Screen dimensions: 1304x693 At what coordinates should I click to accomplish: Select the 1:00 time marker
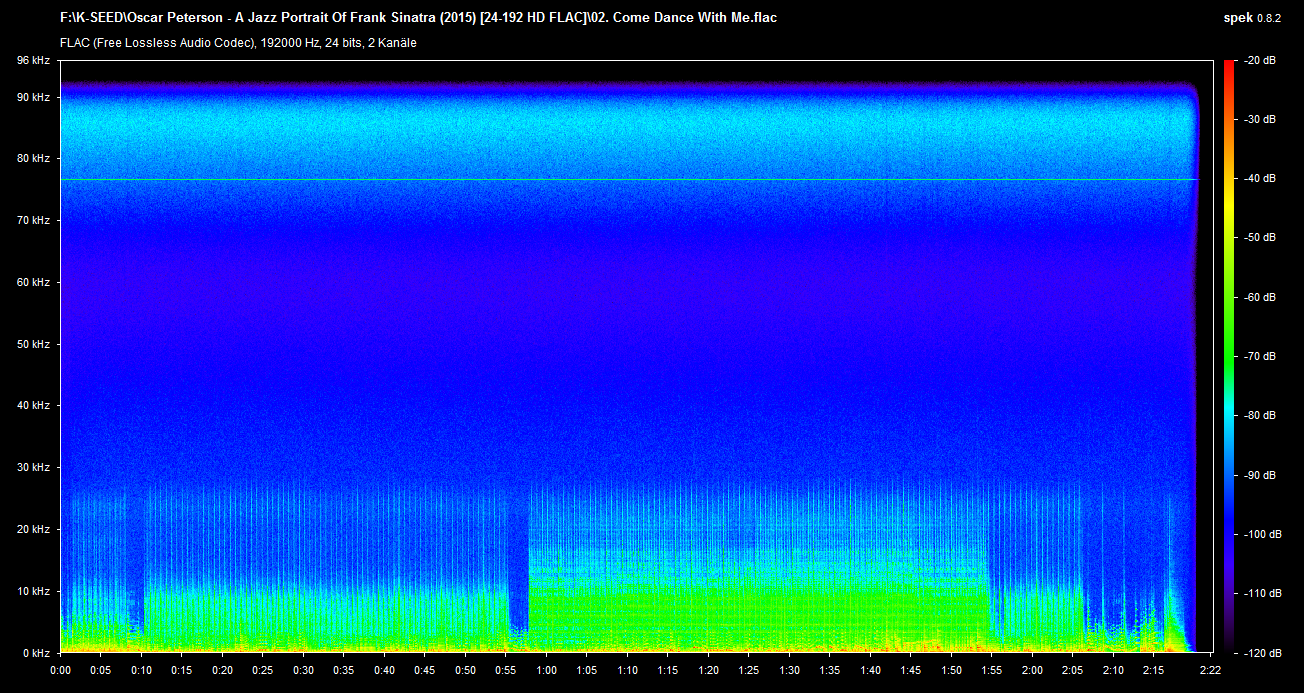(x=546, y=670)
